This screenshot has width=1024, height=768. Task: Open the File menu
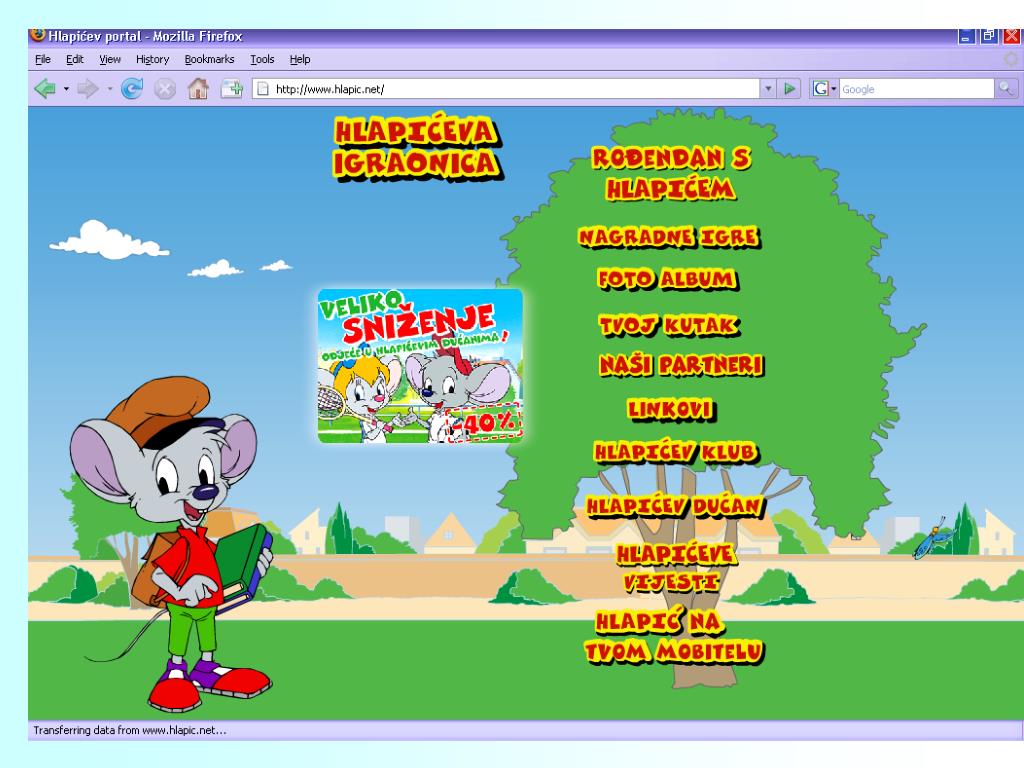[43, 59]
